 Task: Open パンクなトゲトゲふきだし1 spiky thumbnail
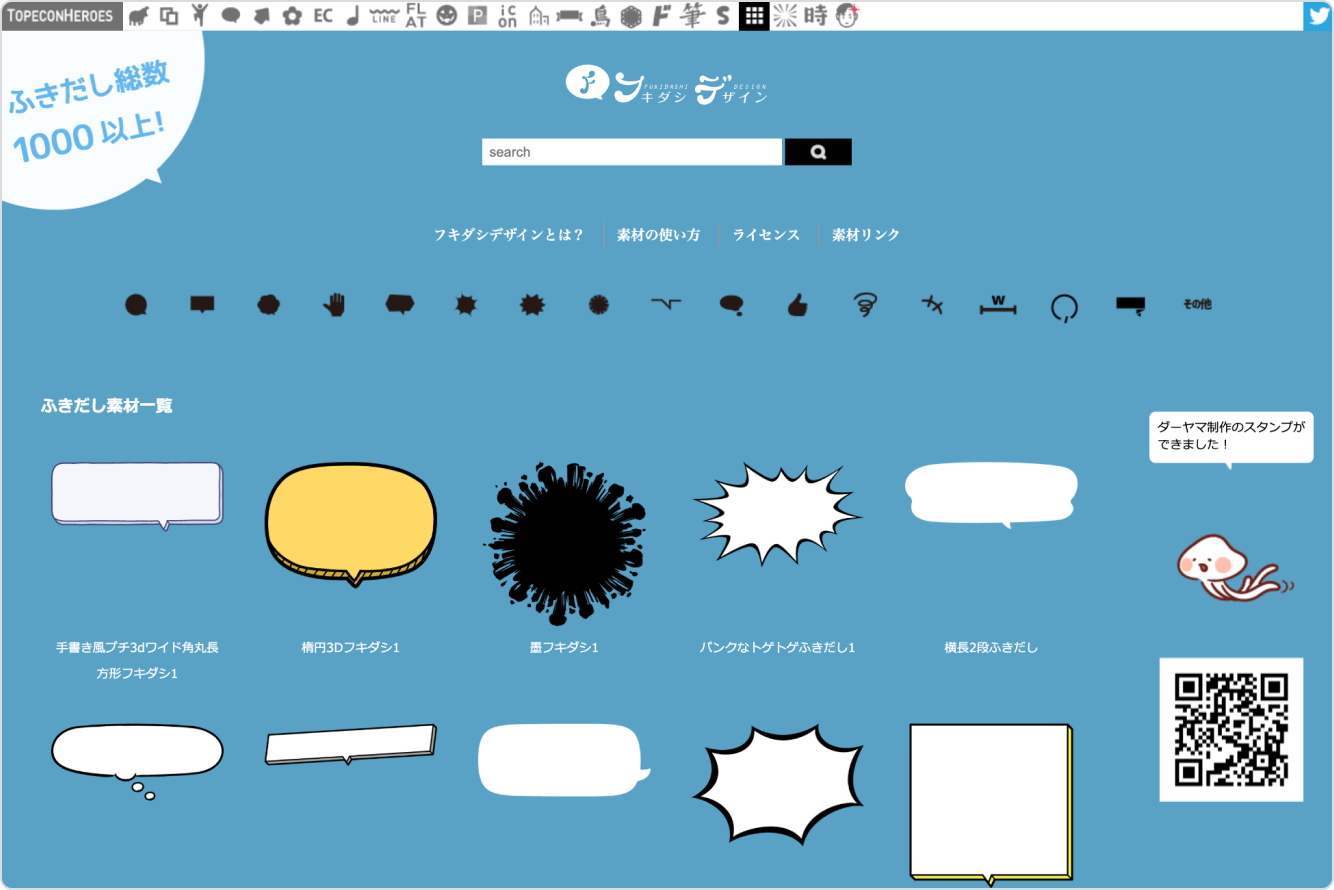click(x=777, y=514)
